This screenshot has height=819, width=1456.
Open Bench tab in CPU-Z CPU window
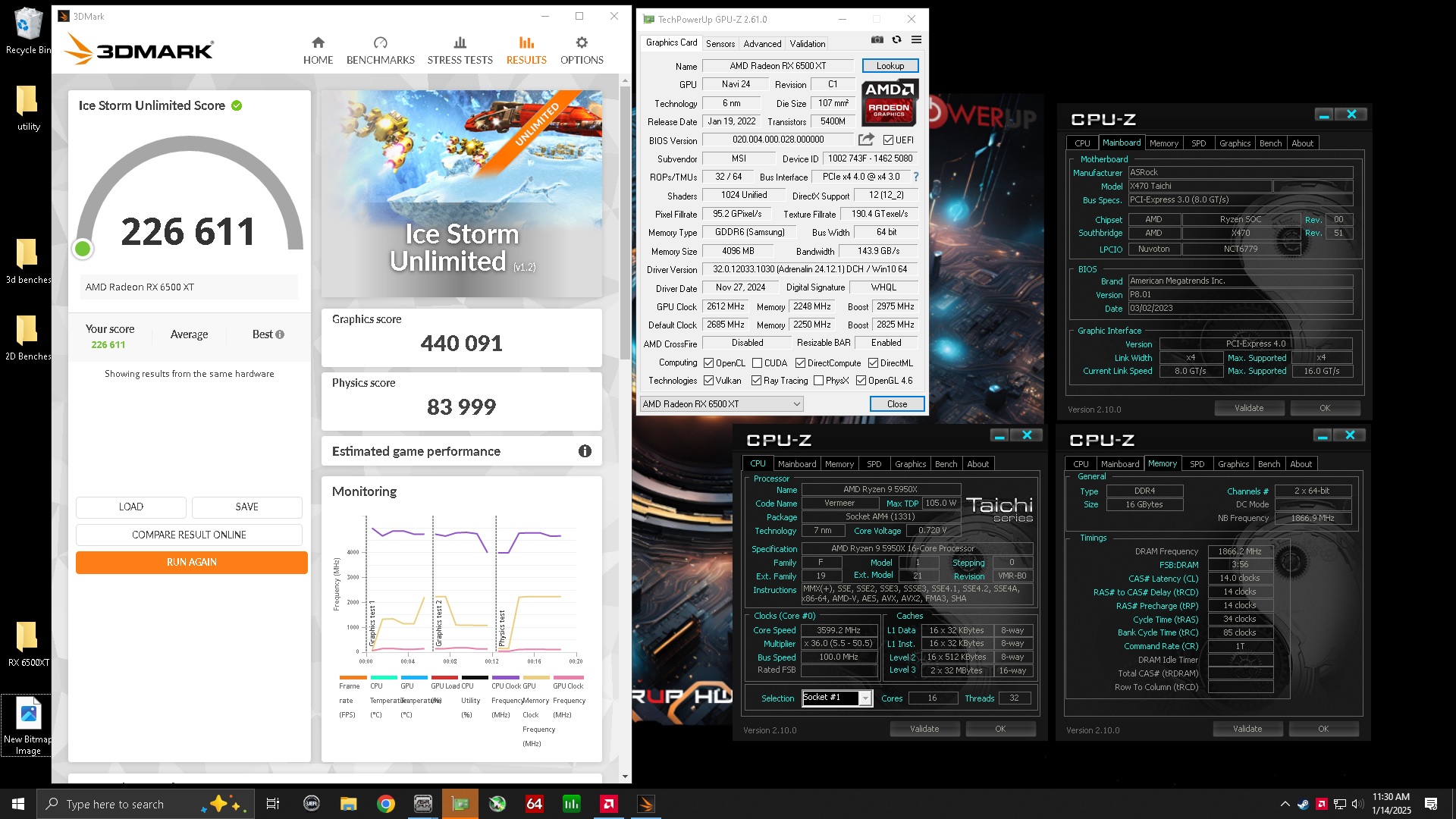(946, 464)
